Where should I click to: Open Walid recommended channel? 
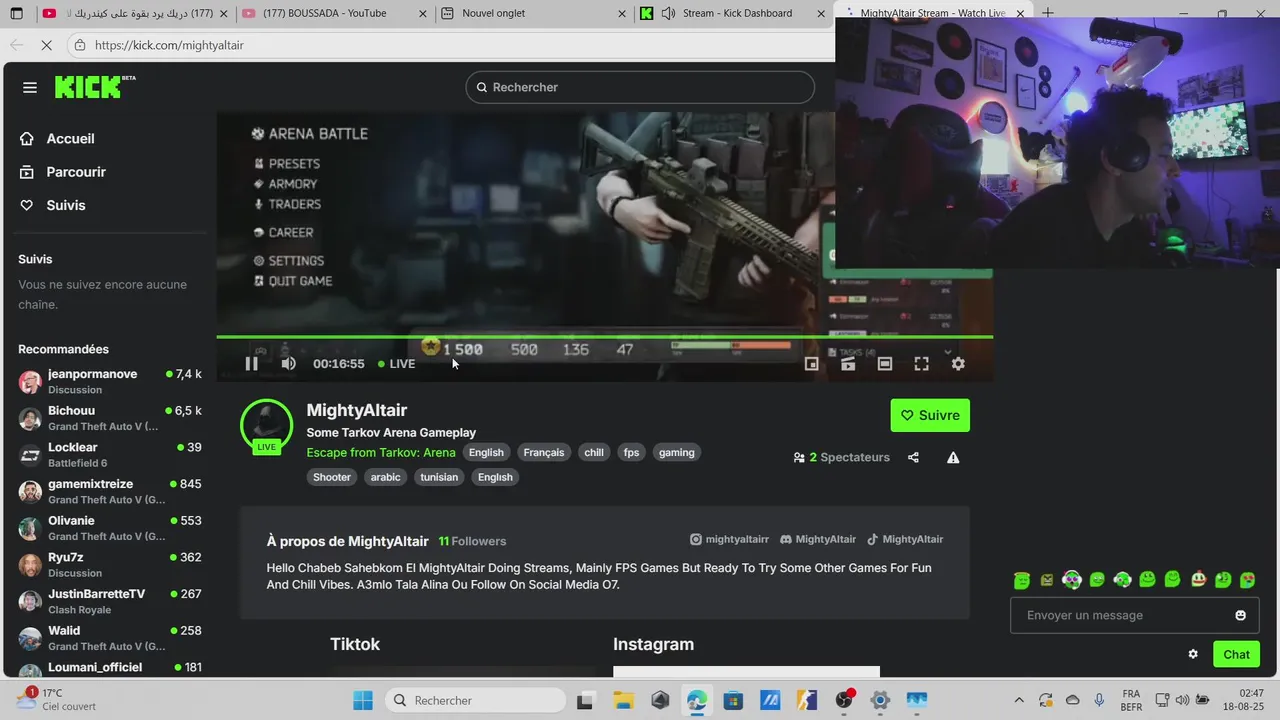(110, 638)
